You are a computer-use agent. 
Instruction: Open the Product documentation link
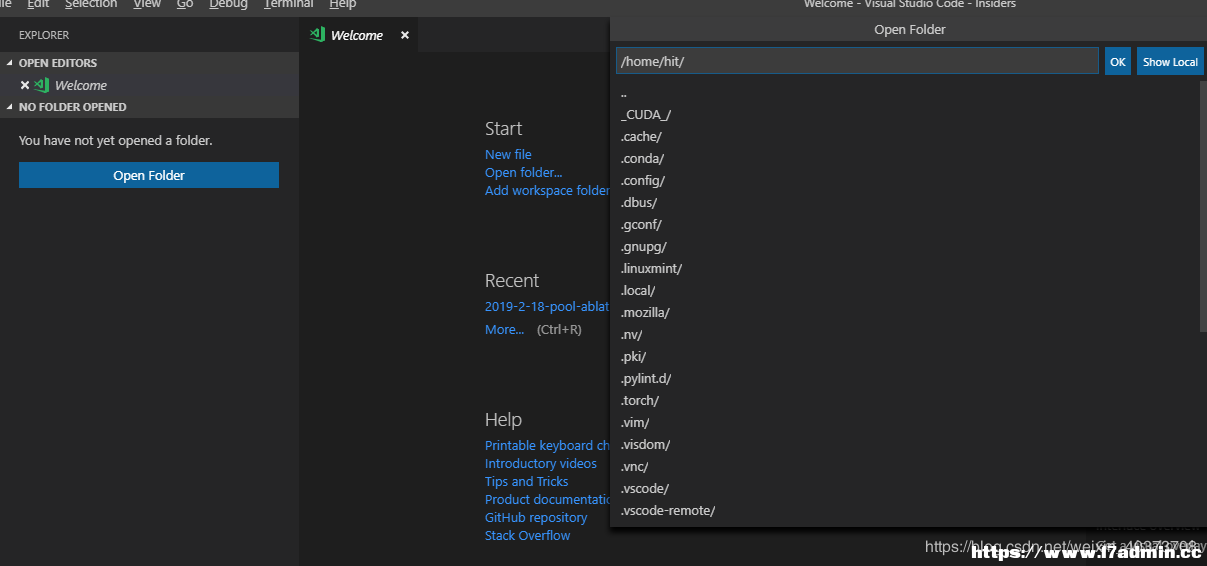click(x=547, y=499)
